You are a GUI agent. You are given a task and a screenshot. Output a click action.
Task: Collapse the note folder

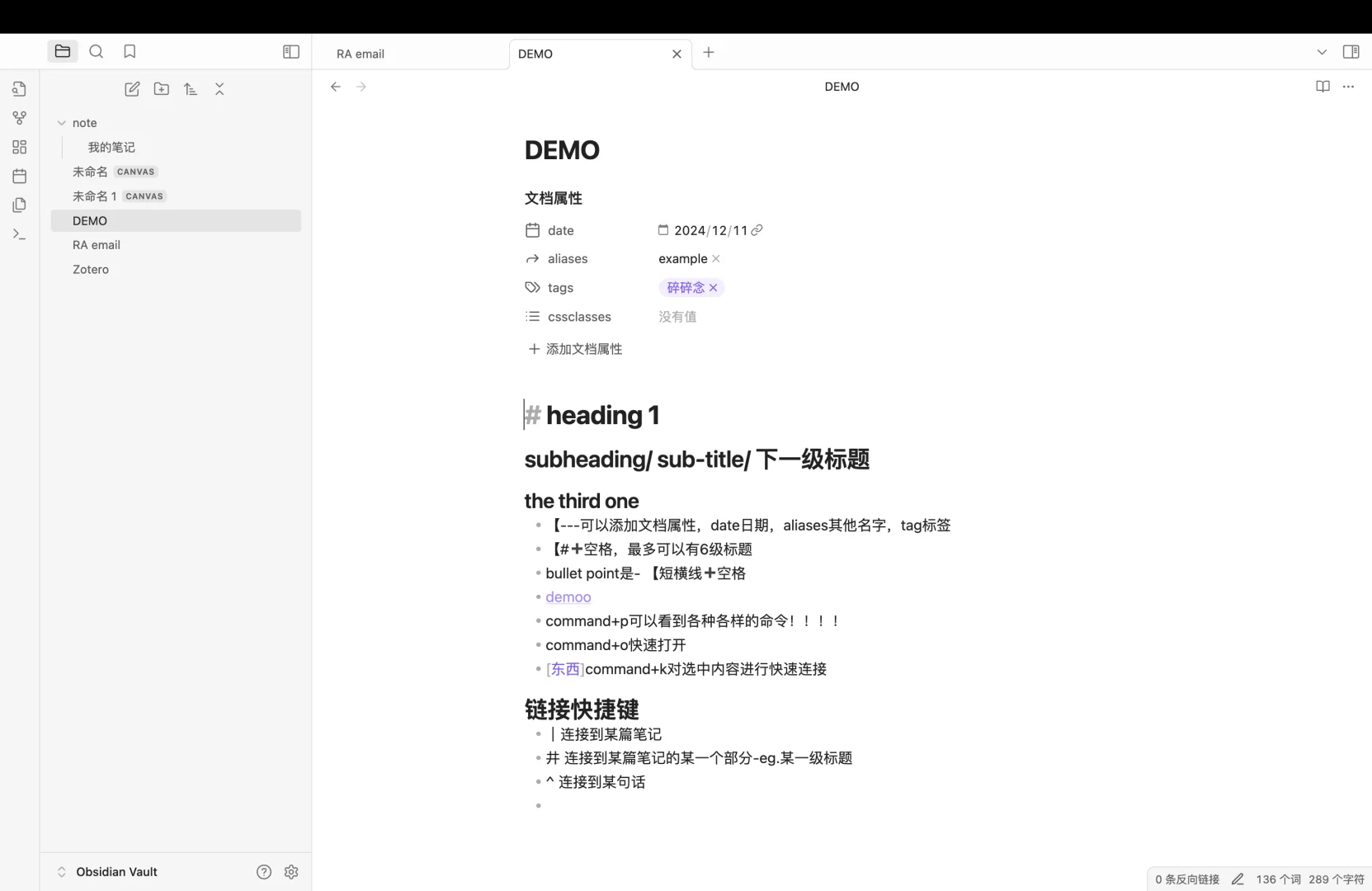click(61, 123)
